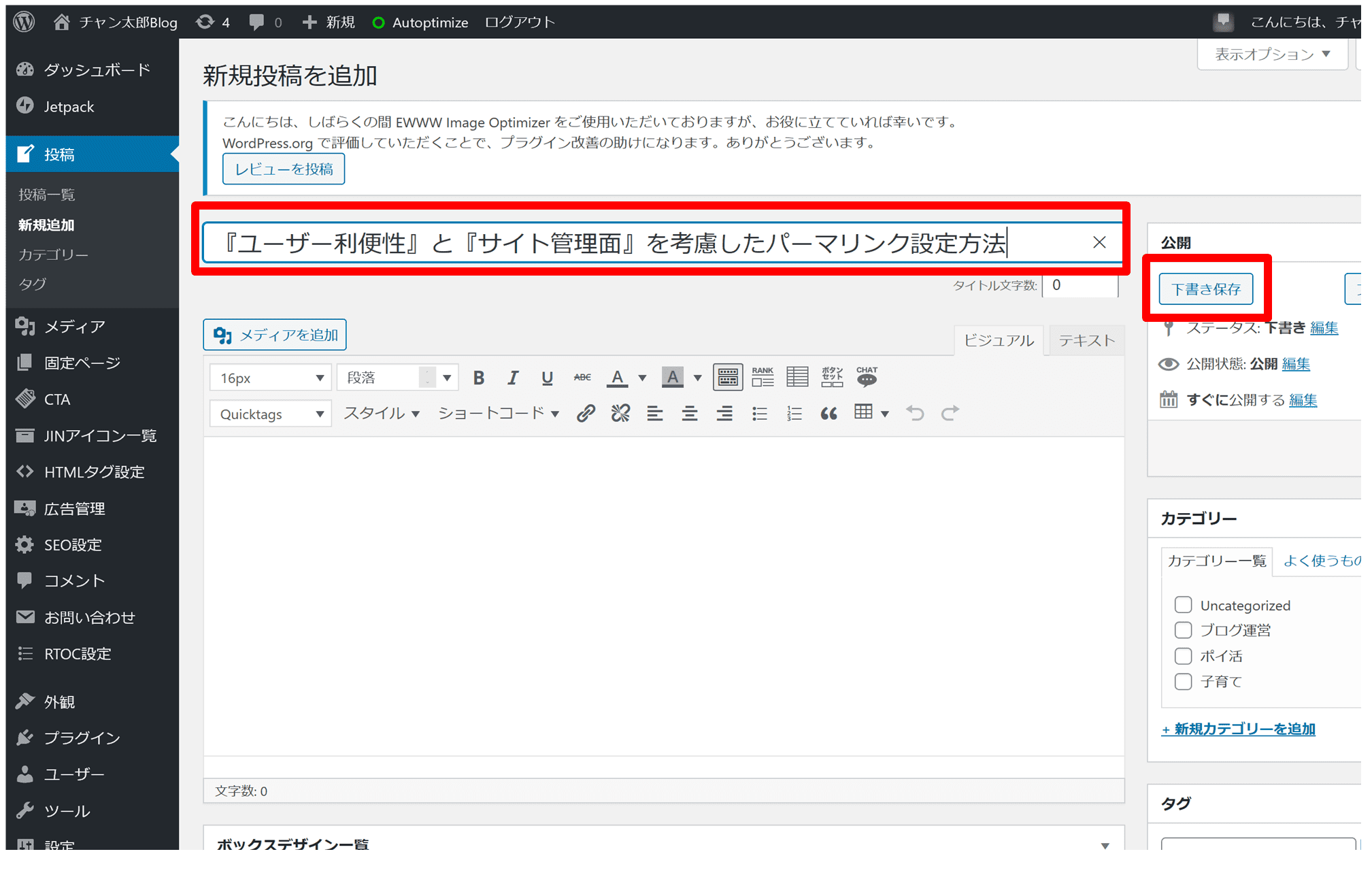This screenshot has height=873, width=1372.
Task: Expand 表示オプション screen options
Action: click(x=1272, y=54)
